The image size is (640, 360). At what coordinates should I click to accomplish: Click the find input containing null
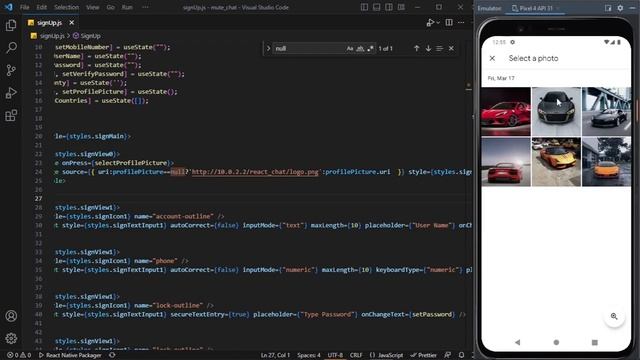click(308, 48)
